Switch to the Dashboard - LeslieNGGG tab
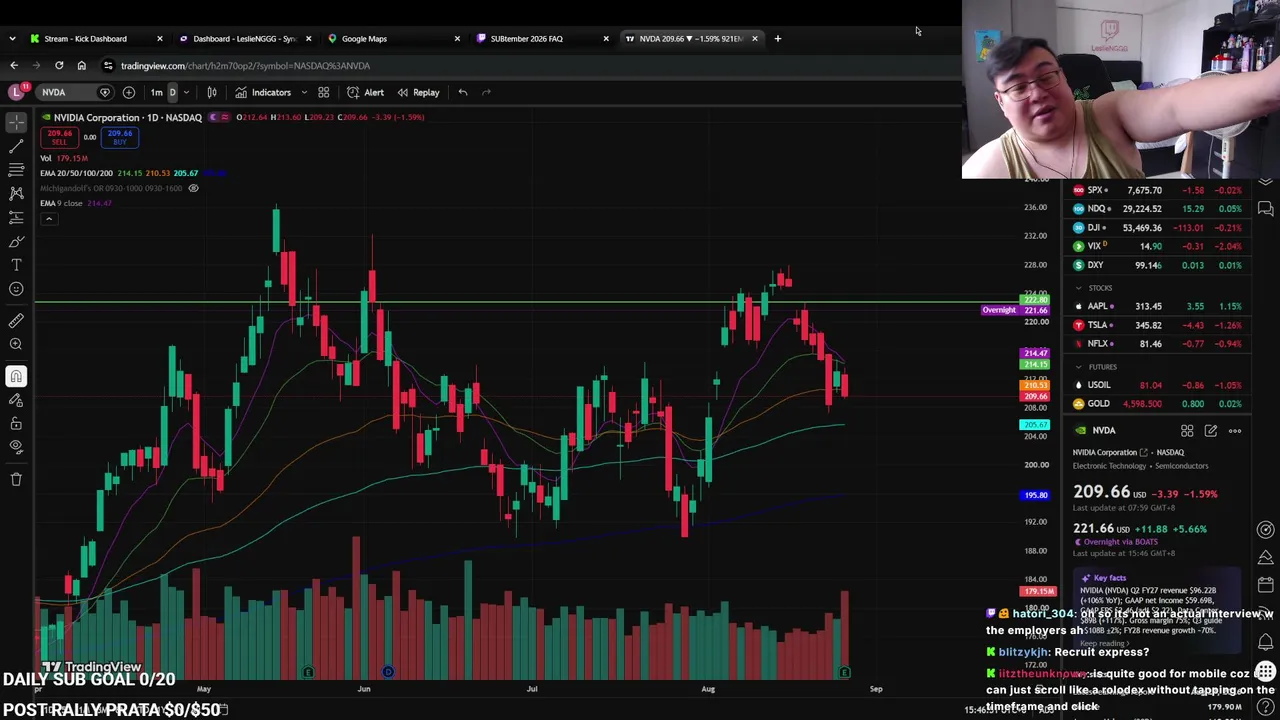Image resolution: width=1280 pixels, height=720 pixels. [x=244, y=38]
